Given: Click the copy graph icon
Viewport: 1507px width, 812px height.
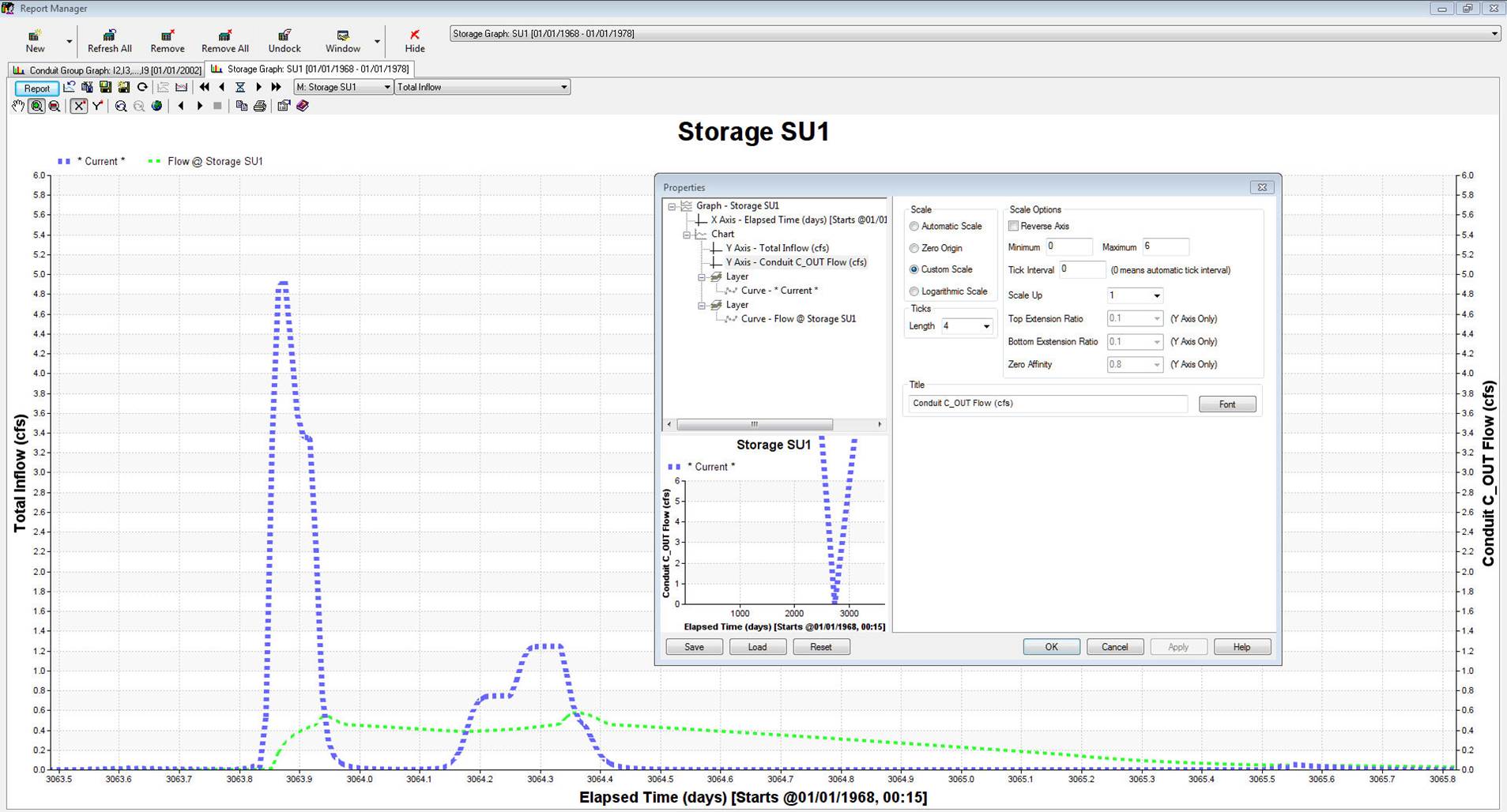Looking at the screenshot, I should pyautogui.click(x=241, y=106).
